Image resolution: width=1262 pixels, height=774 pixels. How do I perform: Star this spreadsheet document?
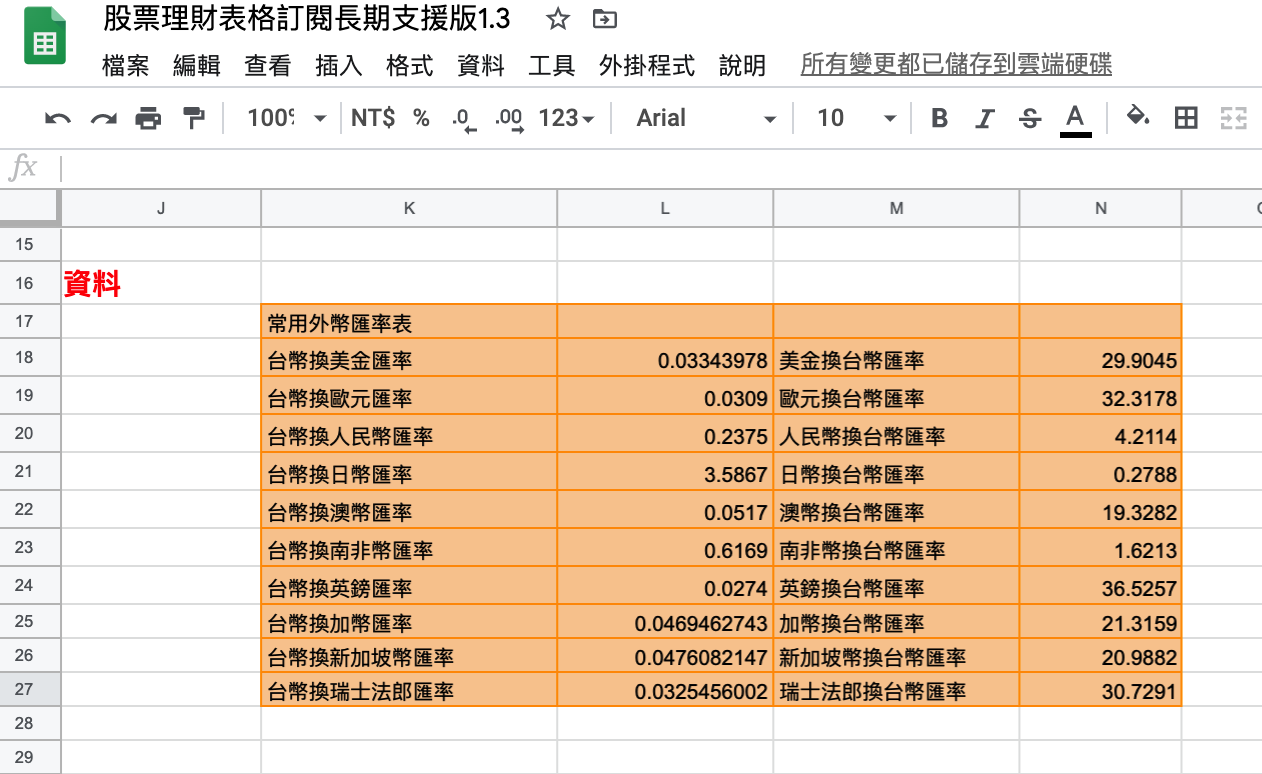pyautogui.click(x=558, y=19)
